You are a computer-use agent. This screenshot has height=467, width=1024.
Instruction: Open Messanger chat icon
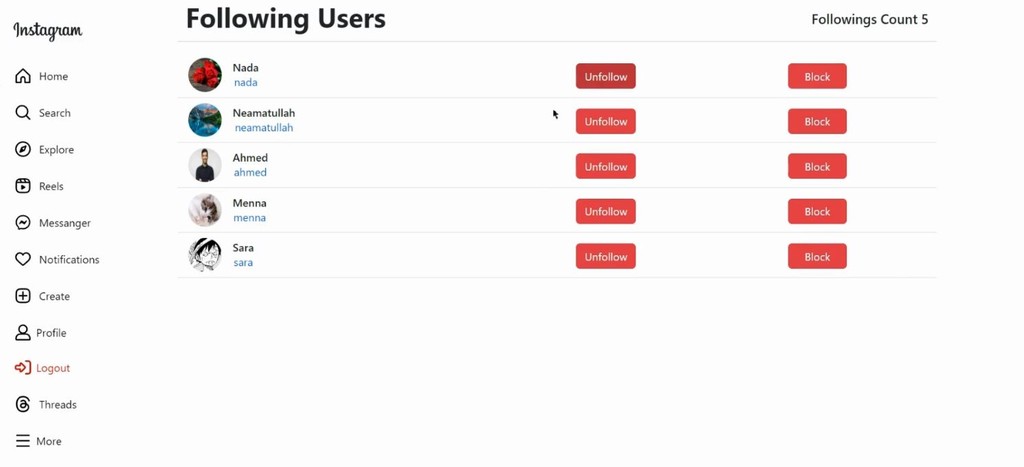point(23,223)
